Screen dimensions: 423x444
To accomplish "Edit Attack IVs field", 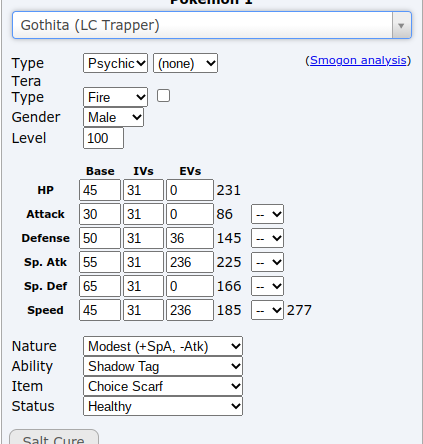I will pyautogui.click(x=143, y=214).
